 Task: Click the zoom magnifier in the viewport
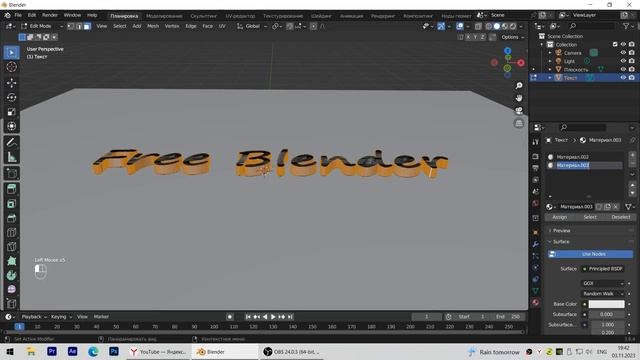click(519, 86)
